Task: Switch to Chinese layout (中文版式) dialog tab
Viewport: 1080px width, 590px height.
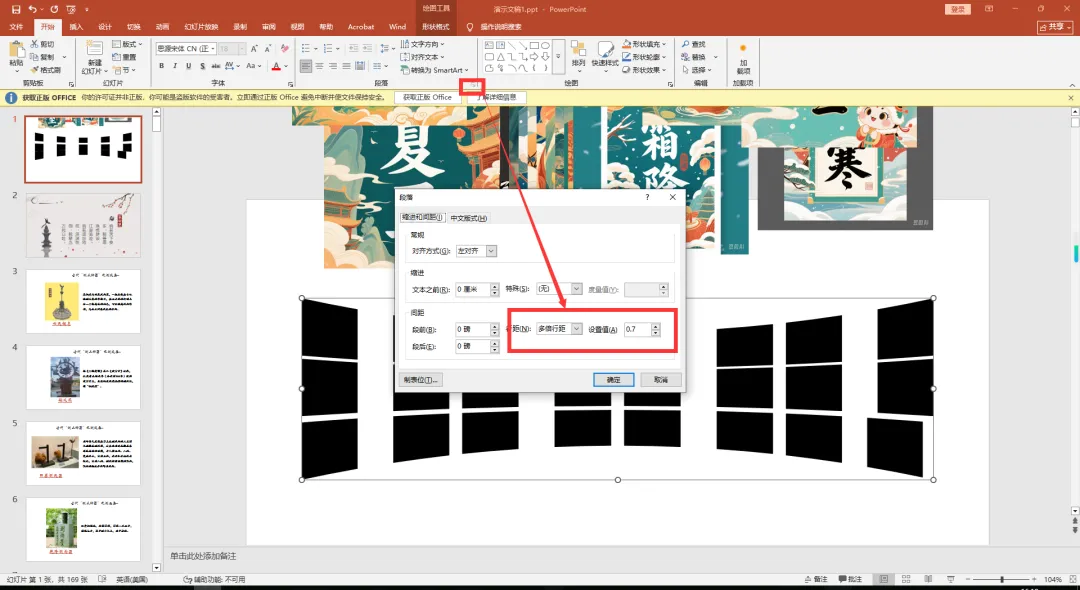Action: click(468, 218)
